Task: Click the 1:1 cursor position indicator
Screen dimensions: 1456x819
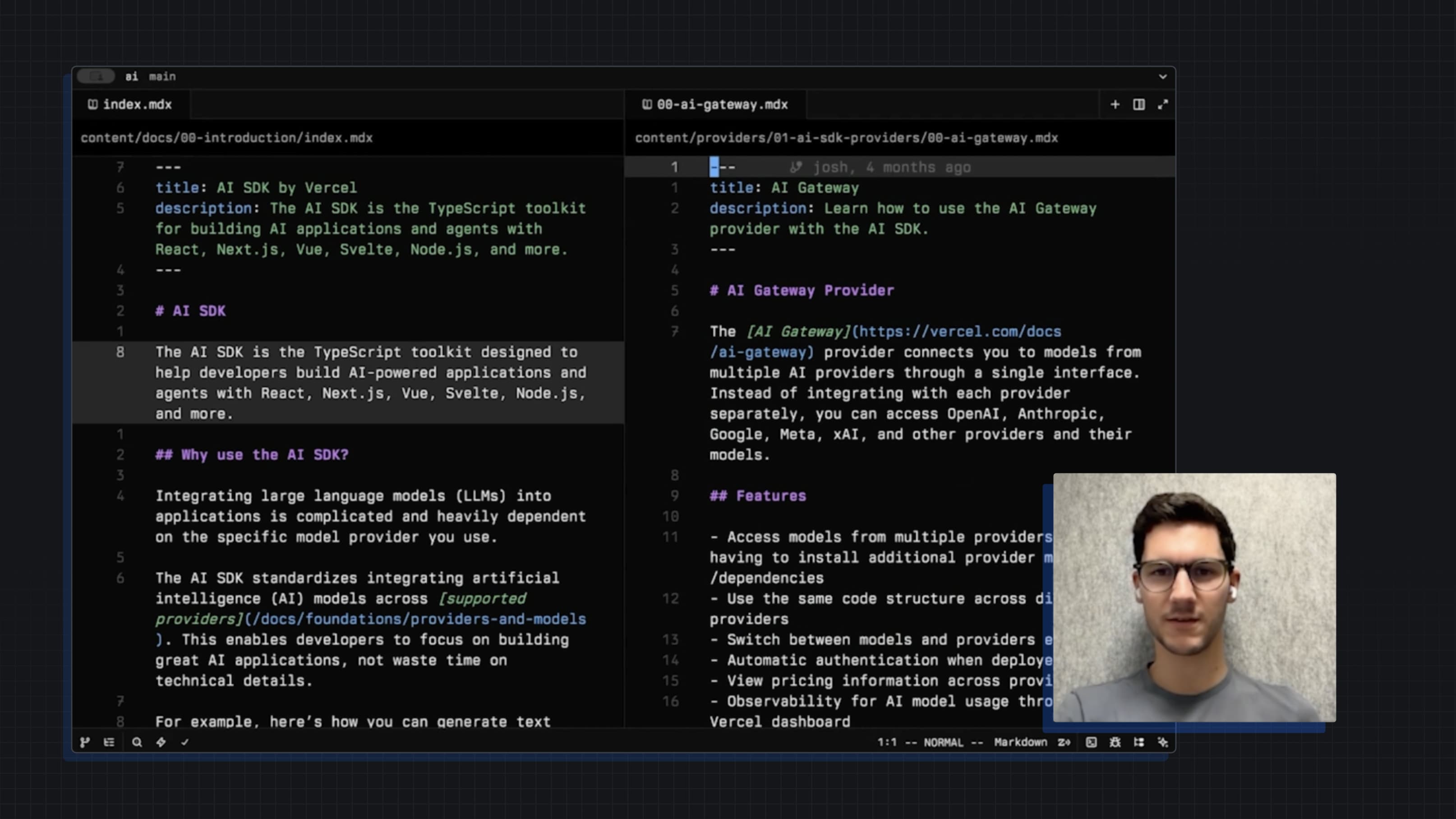Action: point(886,742)
